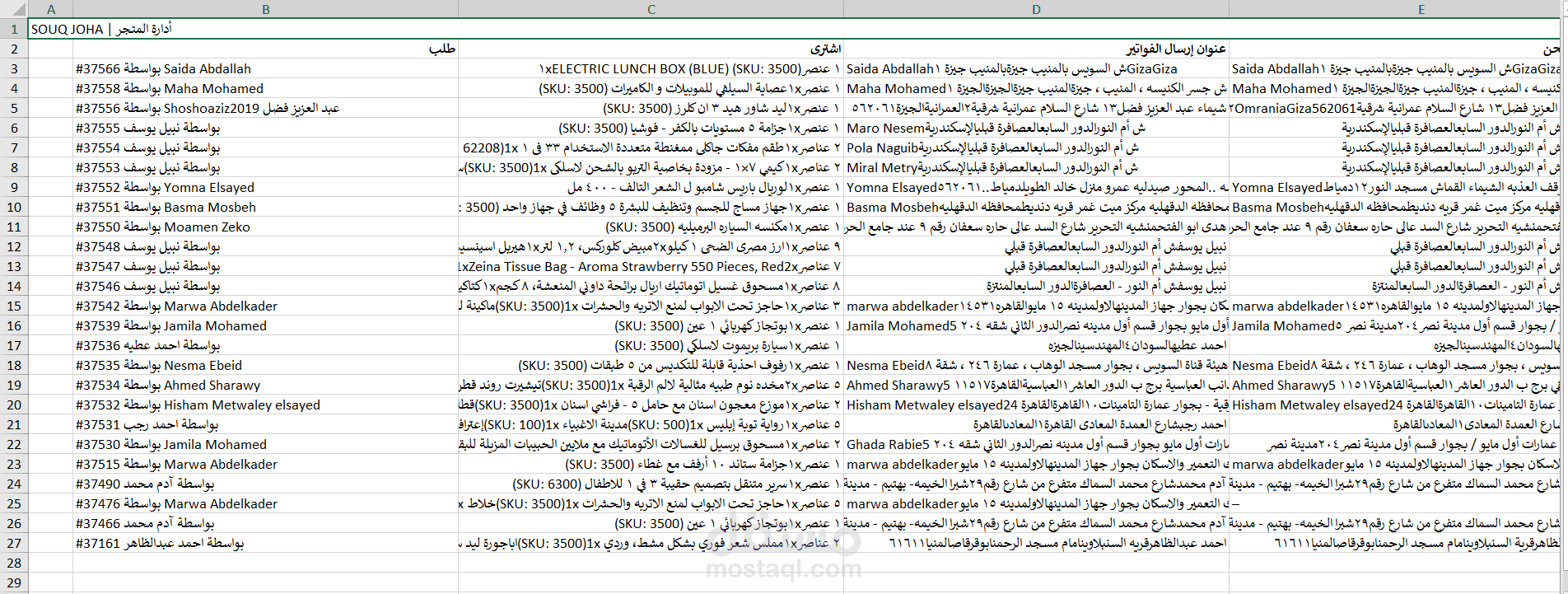Select order #37550 Moamen Zeko cell
The image size is (1568, 594).
[x=265, y=227]
